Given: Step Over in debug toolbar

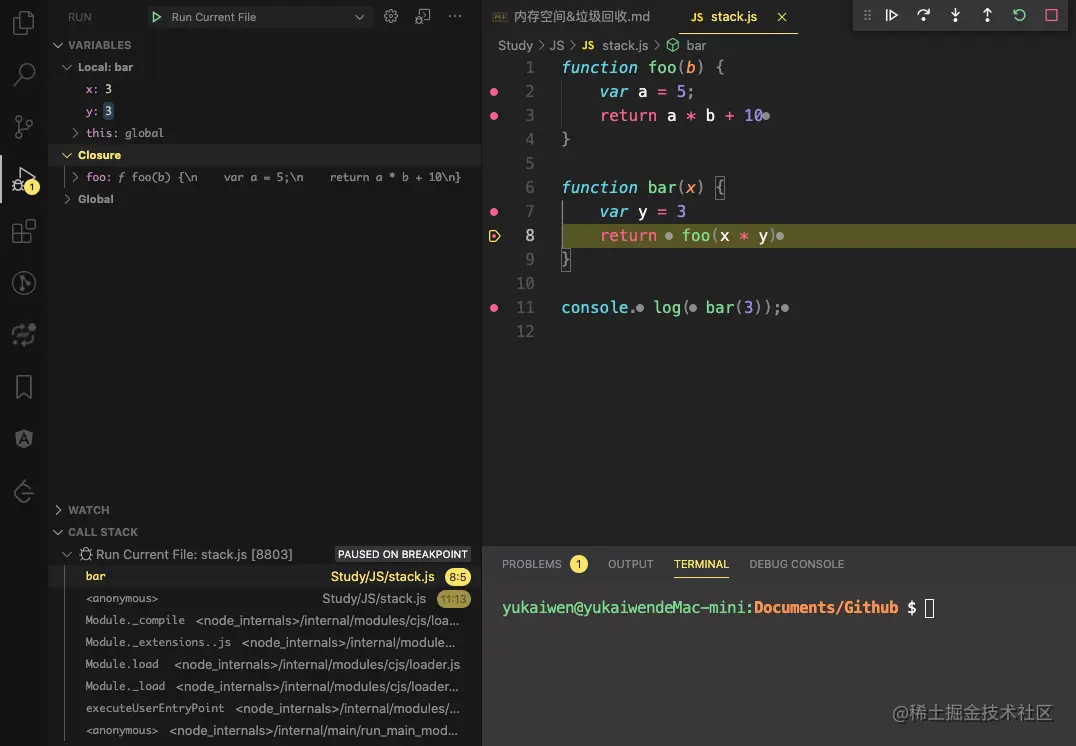Looking at the screenshot, I should [x=923, y=15].
